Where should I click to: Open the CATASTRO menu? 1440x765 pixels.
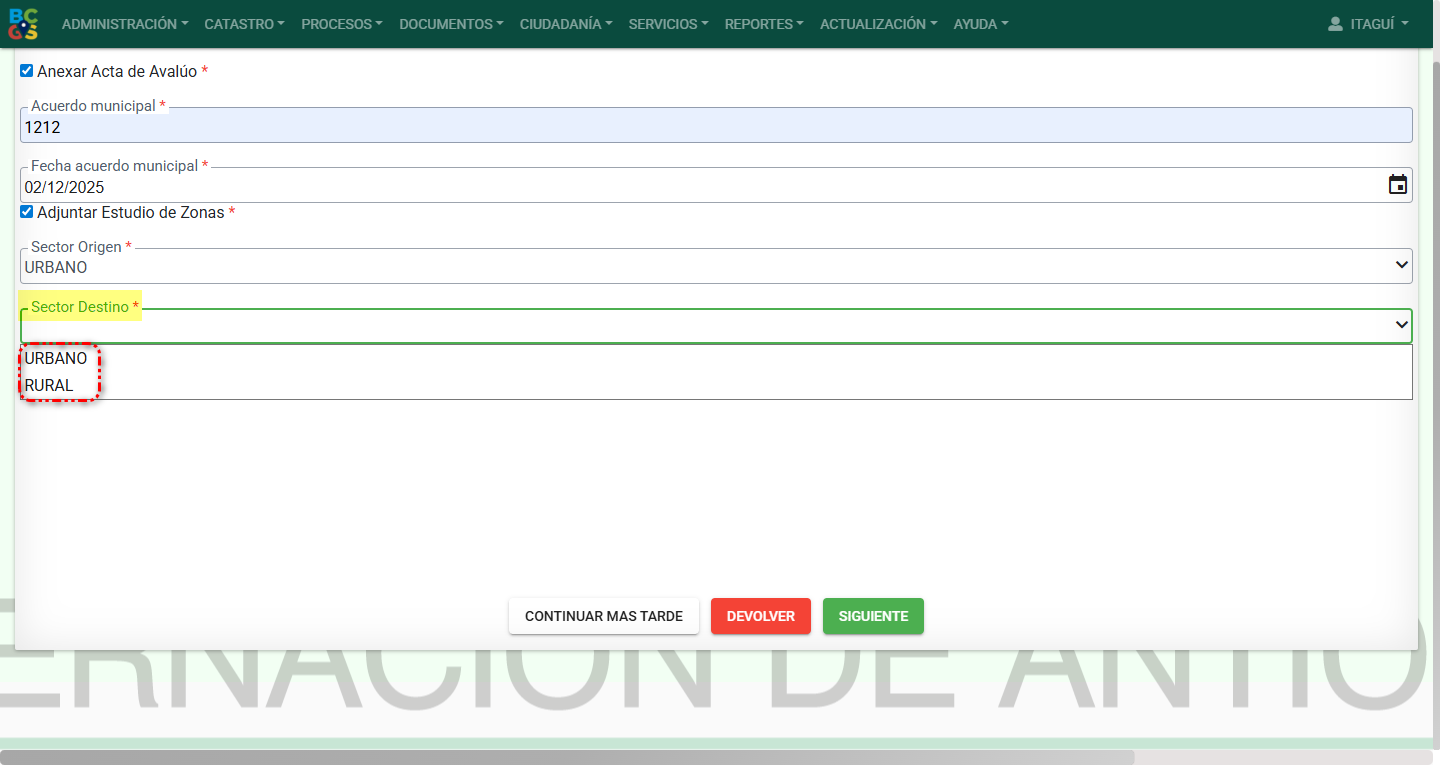[x=244, y=24]
